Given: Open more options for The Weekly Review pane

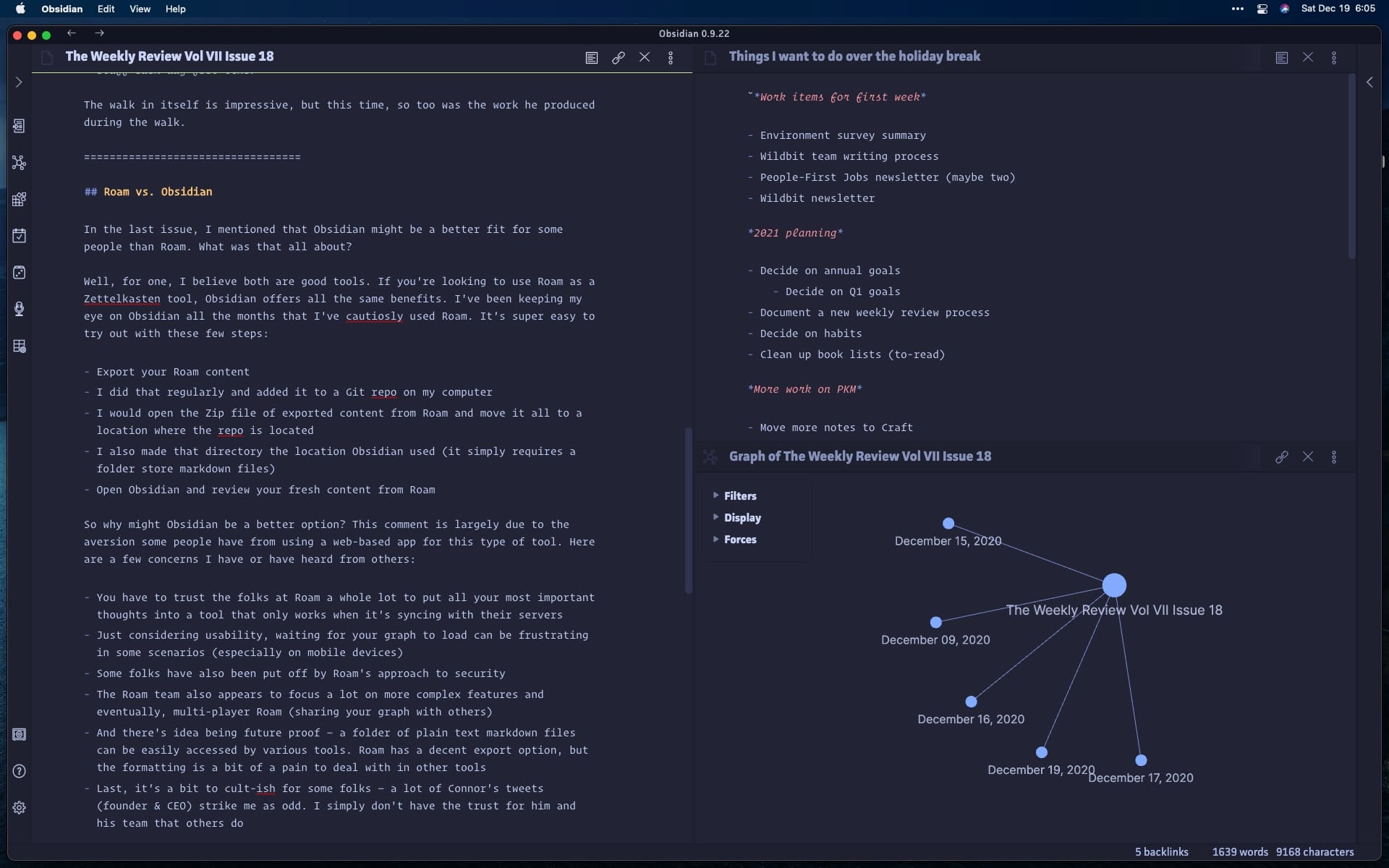Looking at the screenshot, I should click(x=671, y=58).
